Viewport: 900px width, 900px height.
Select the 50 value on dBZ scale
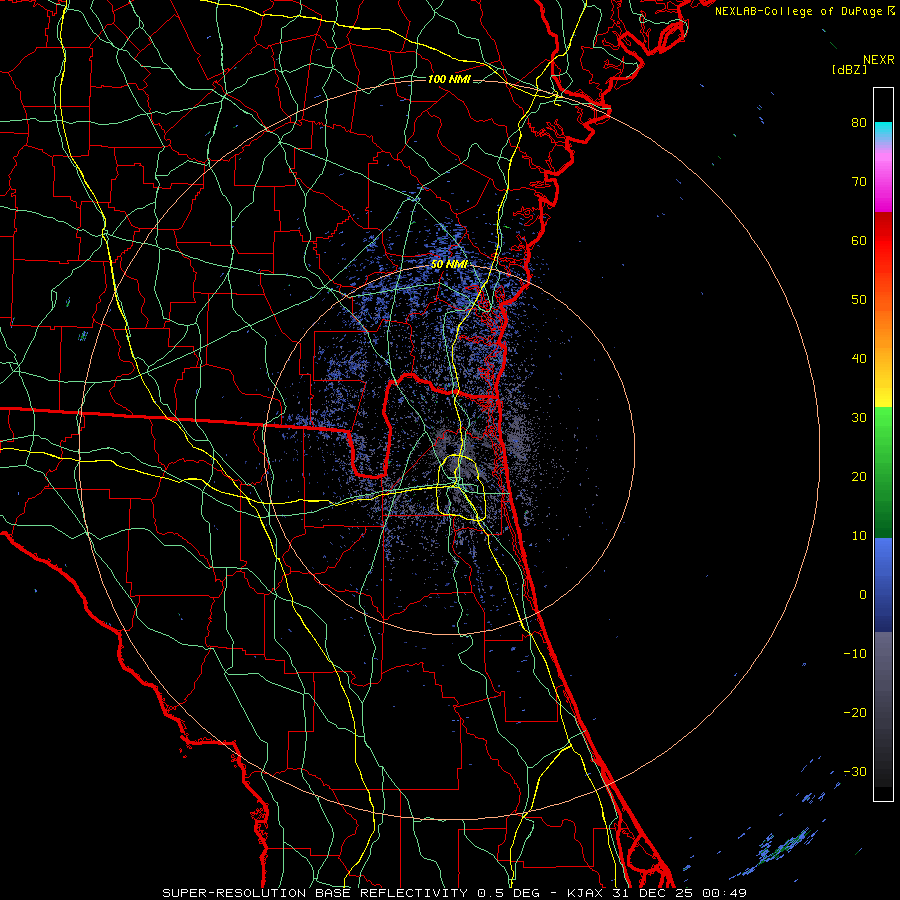859,300
